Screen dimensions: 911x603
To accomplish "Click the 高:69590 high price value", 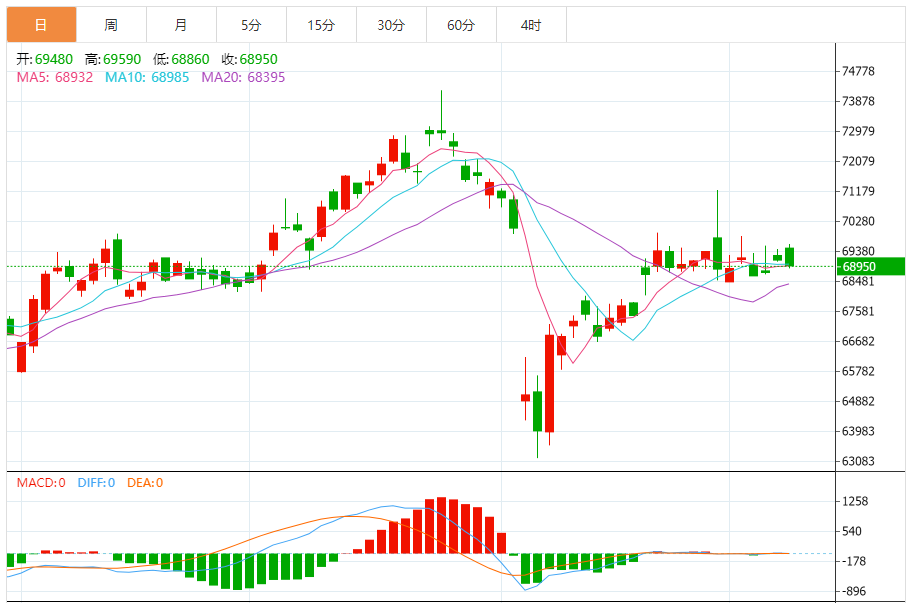I will pos(113,59).
